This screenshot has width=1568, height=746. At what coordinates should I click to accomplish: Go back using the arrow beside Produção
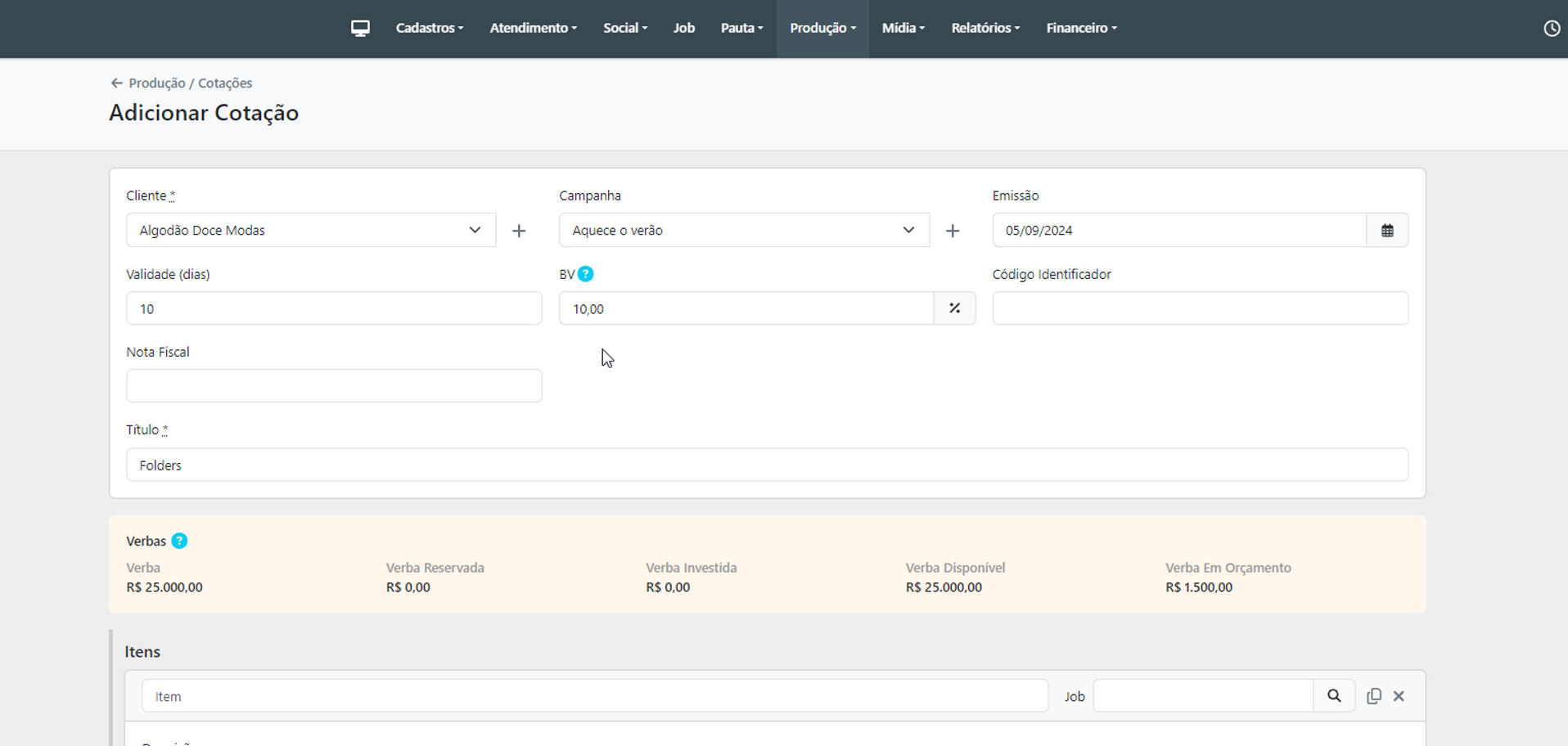[116, 83]
